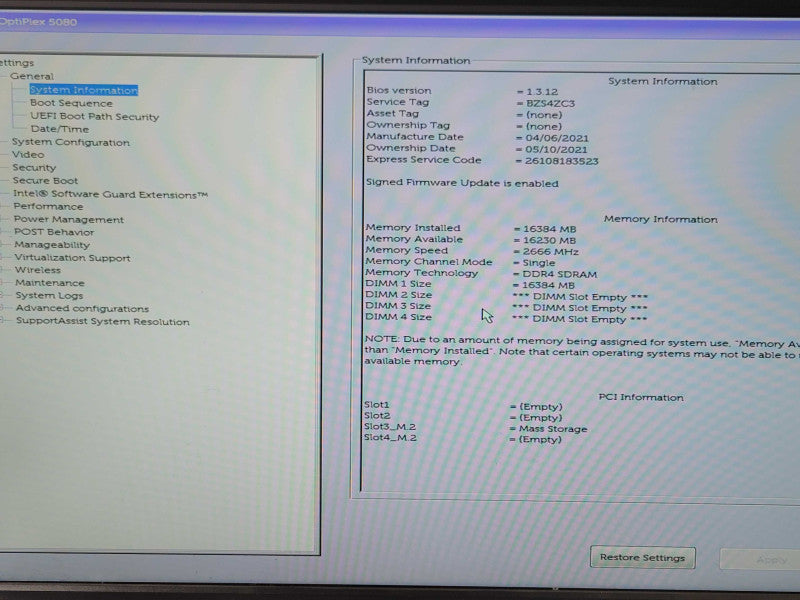The height and width of the screenshot is (600, 800).
Task: Select System Information in the General tree
Action: 84,90
